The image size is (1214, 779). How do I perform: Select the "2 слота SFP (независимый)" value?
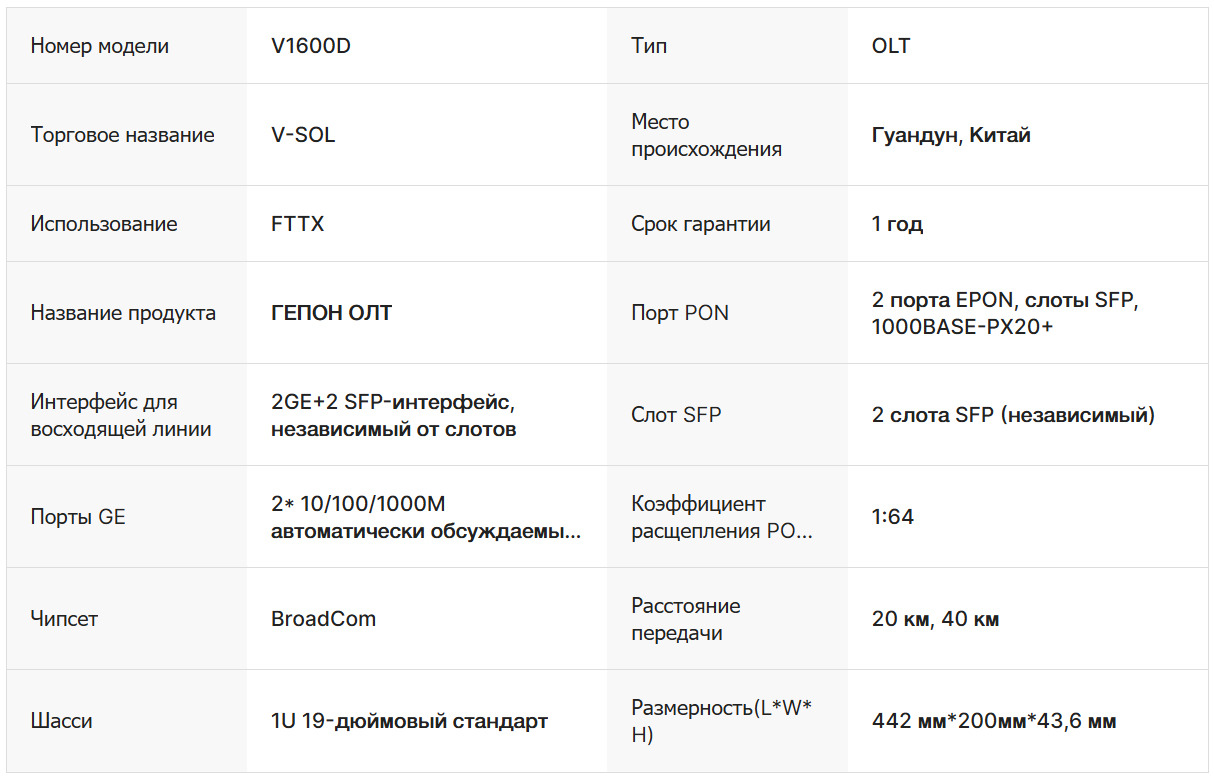click(x=1013, y=415)
